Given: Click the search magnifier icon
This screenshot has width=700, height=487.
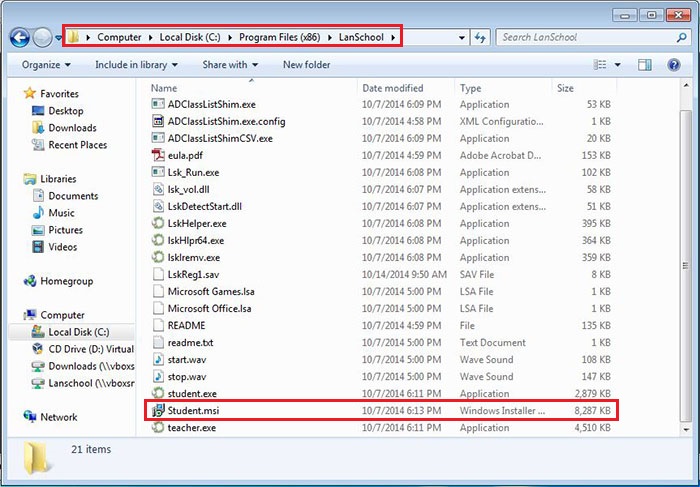Looking at the screenshot, I should (x=681, y=37).
